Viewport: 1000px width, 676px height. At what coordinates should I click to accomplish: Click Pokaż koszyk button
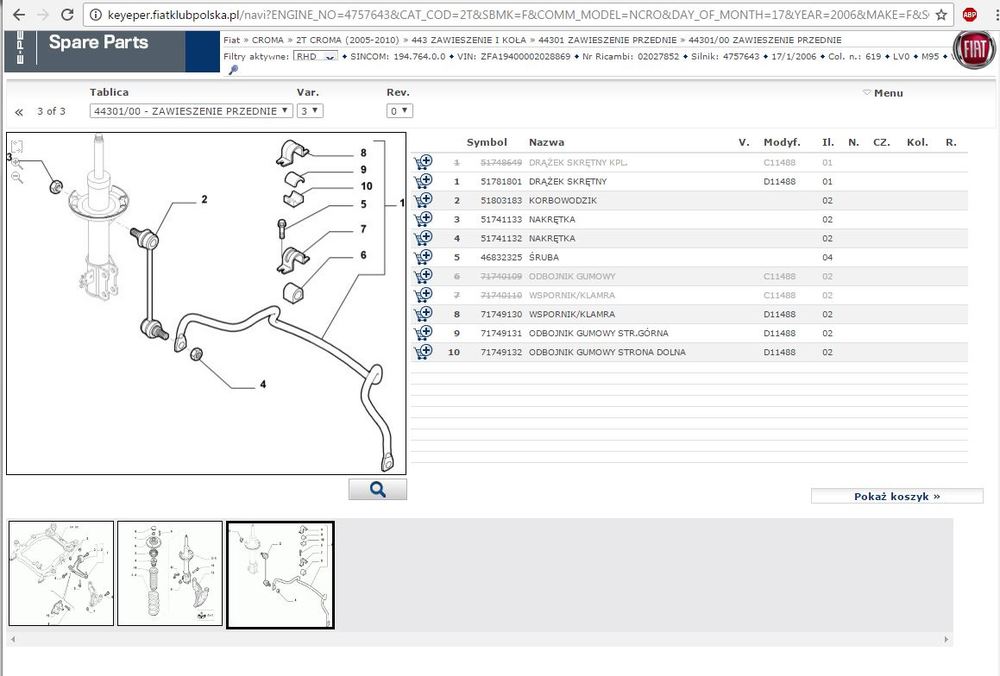pyautogui.click(x=897, y=496)
